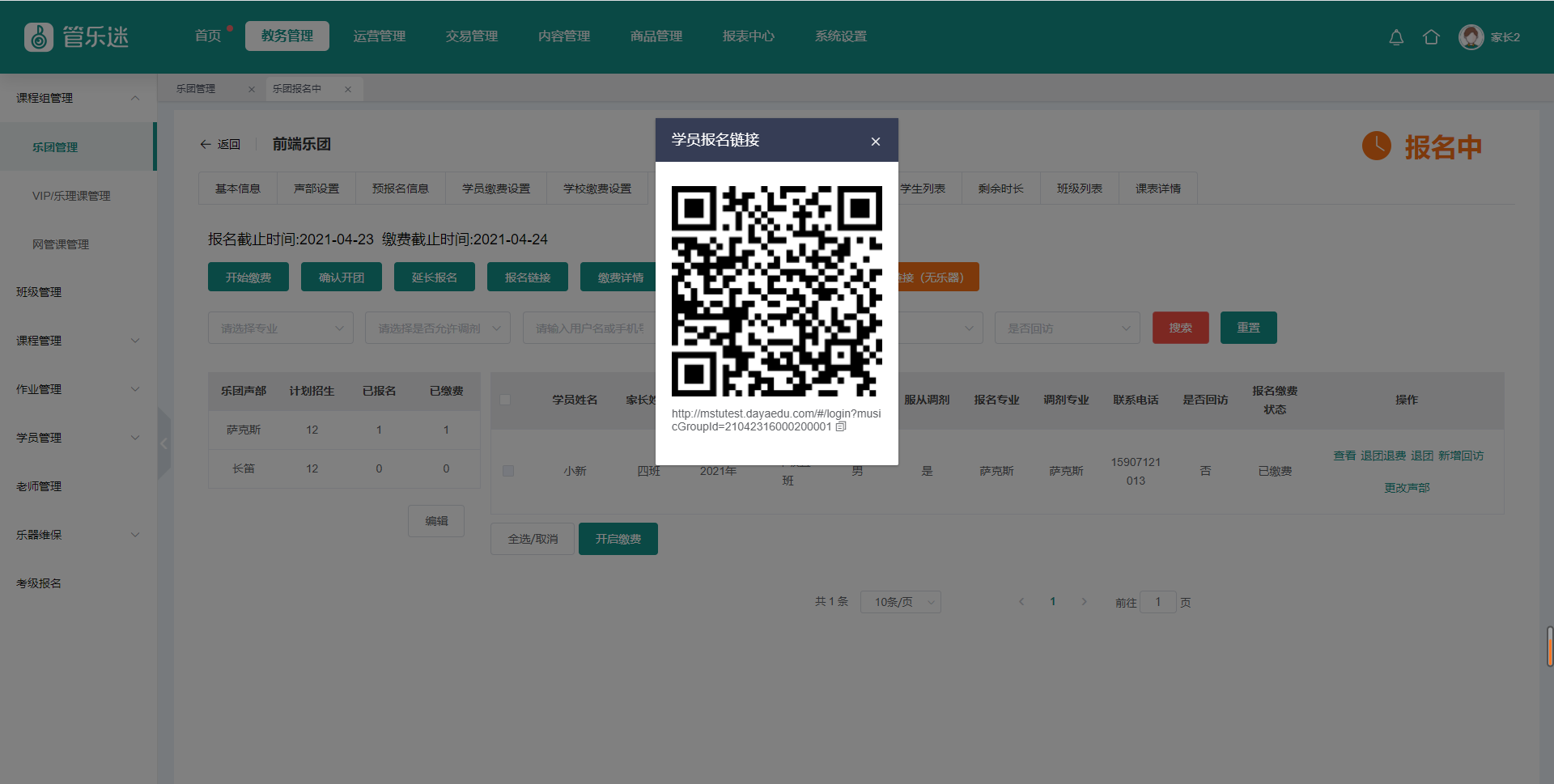Image resolution: width=1554 pixels, height=784 pixels.
Task: Expand the 课程管理 sidebar menu
Action: coord(78,341)
